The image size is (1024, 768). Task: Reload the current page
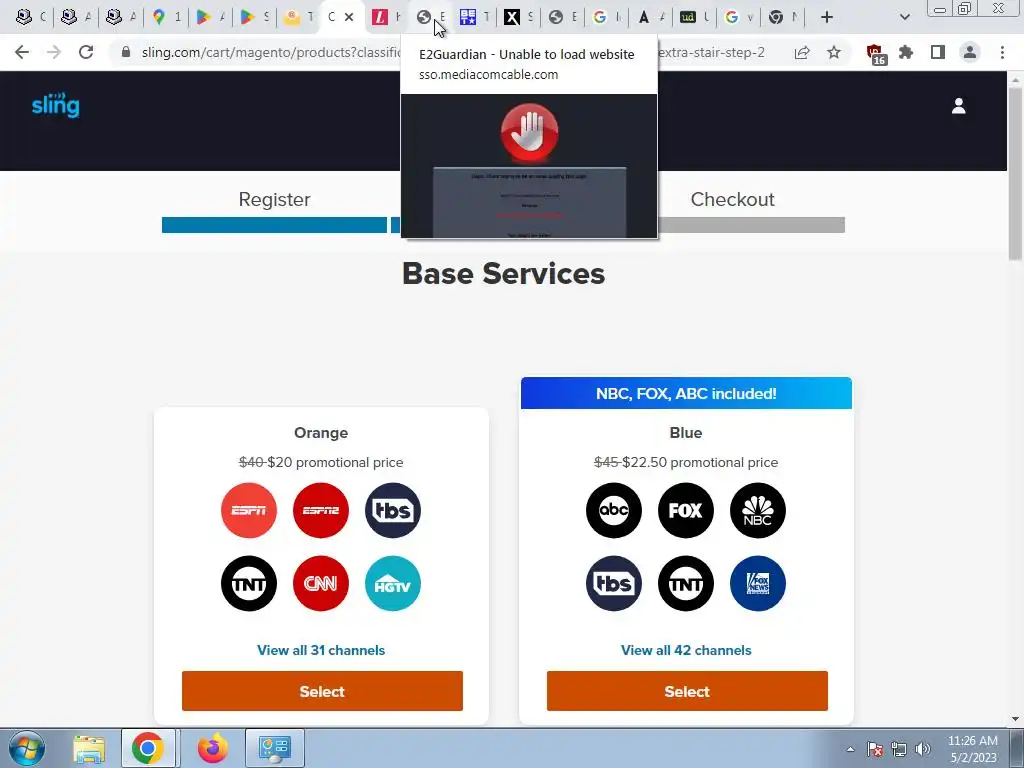coord(86,52)
